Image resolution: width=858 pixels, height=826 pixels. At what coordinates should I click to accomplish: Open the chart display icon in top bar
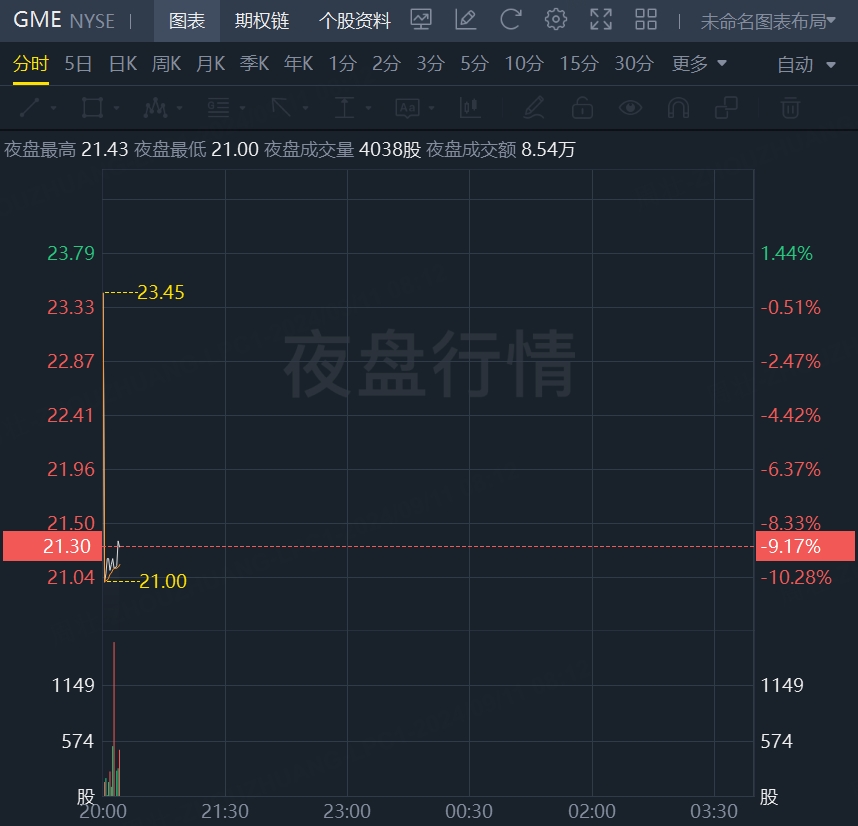[x=421, y=20]
